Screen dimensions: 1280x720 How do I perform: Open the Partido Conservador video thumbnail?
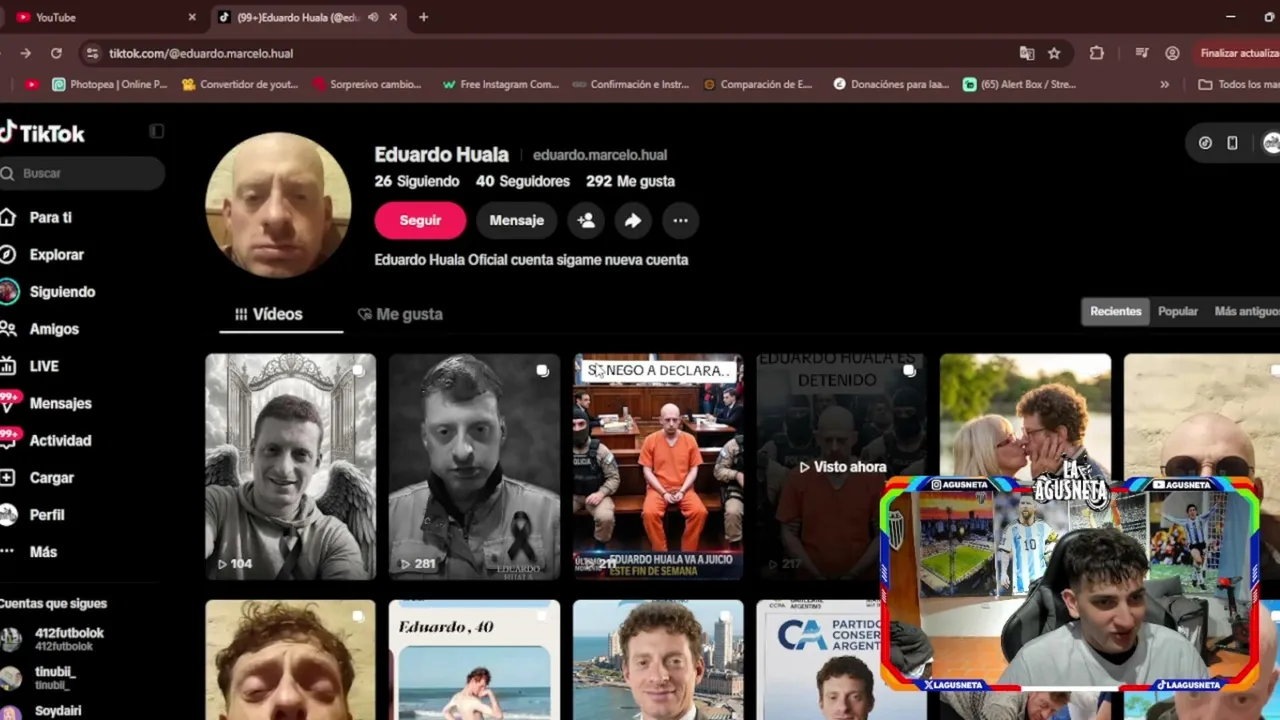click(818, 660)
